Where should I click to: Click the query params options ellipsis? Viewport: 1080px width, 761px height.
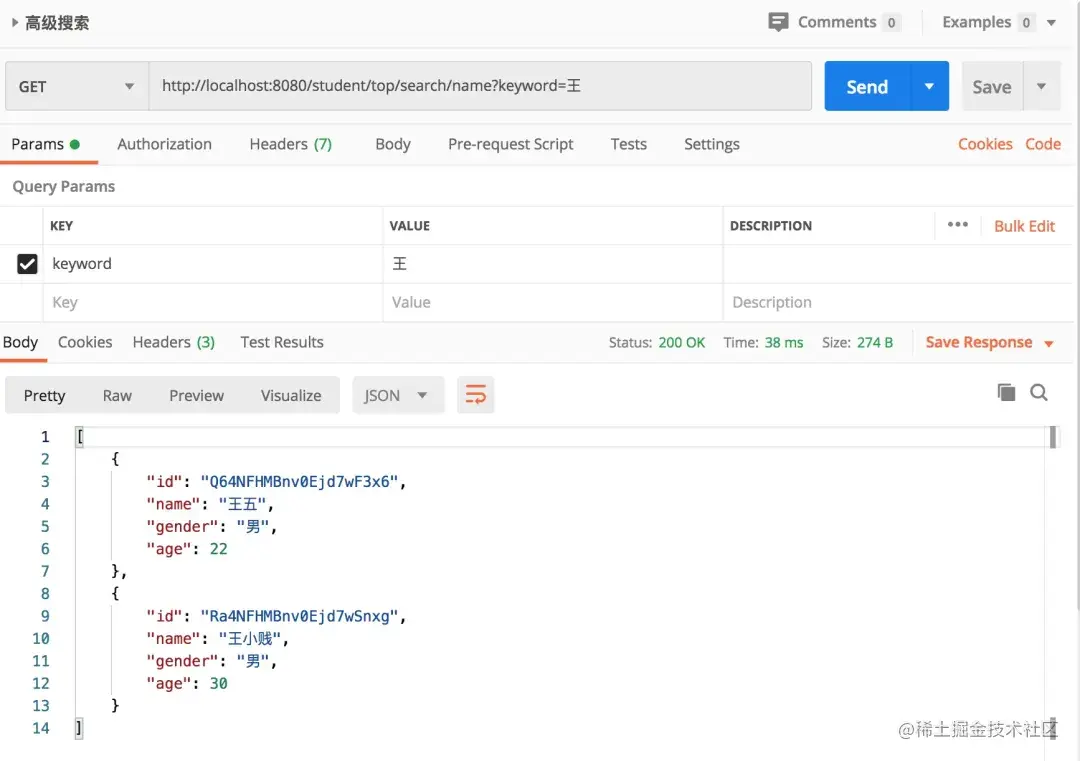(958, 225)
